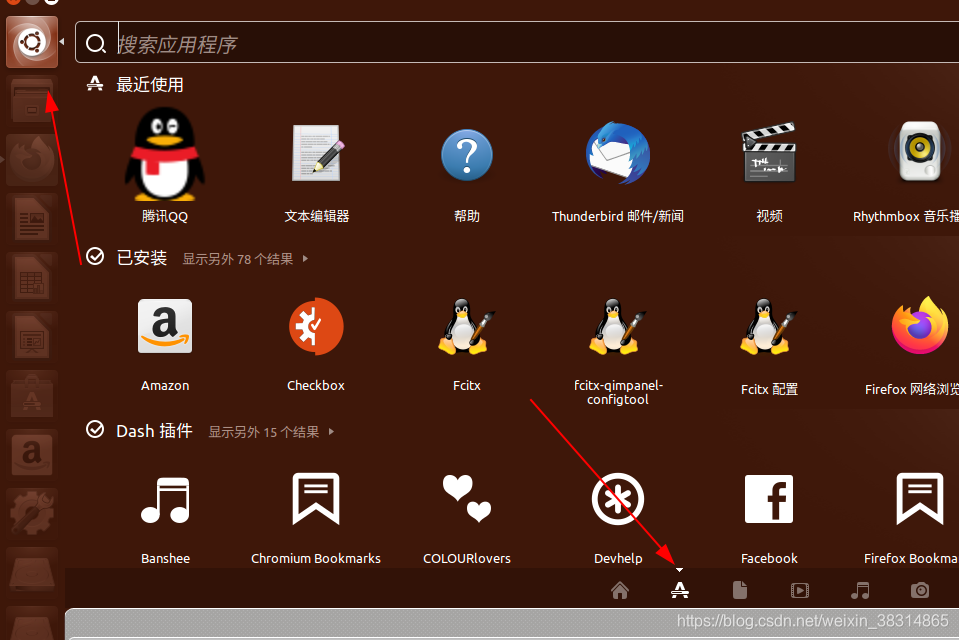Open Amazon from the launcher
959x640 pixels.
[x=32, y=454]
